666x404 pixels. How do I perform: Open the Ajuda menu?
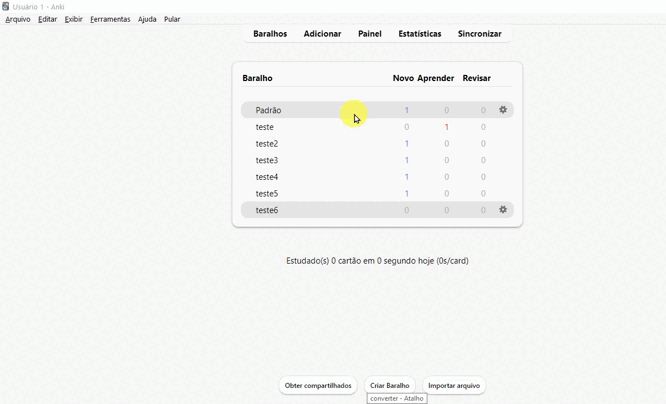[x=147, y=19]
